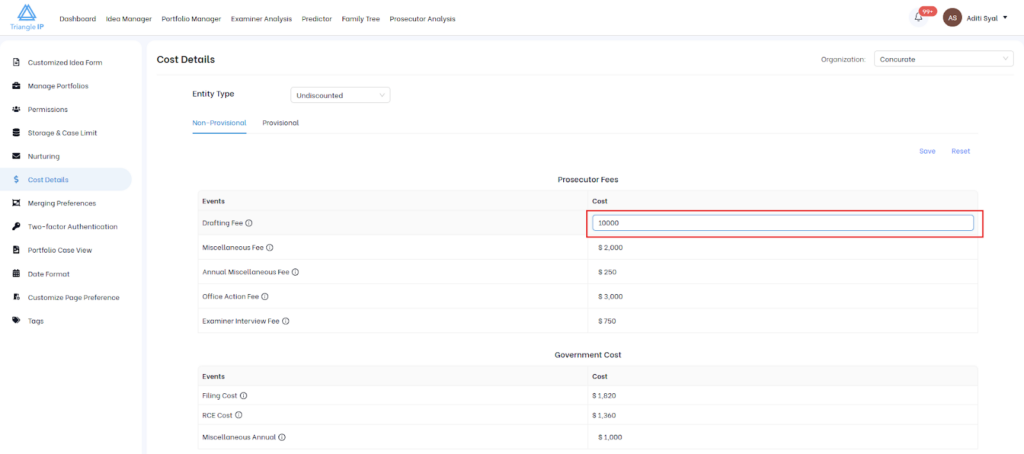1024x454 pixels.
Task: Click the RCE Cost info icon
Action: 239,414
